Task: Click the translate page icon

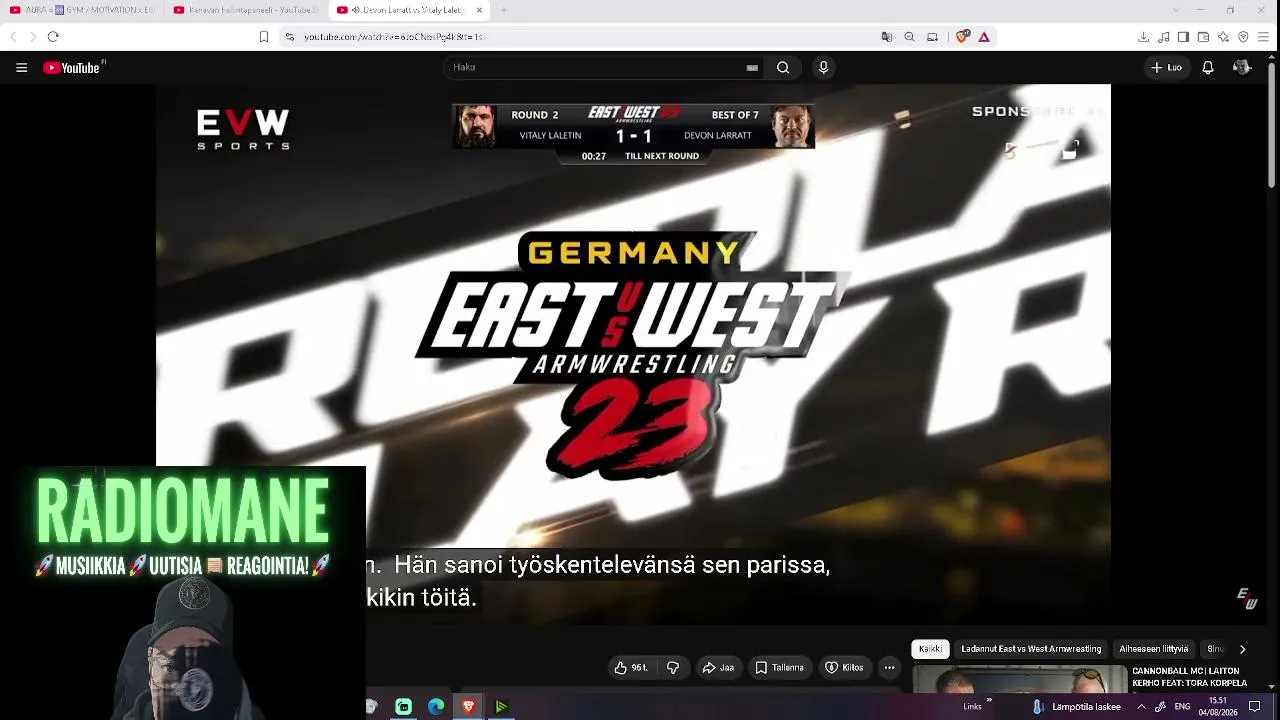Action: (x=886, y=37)
